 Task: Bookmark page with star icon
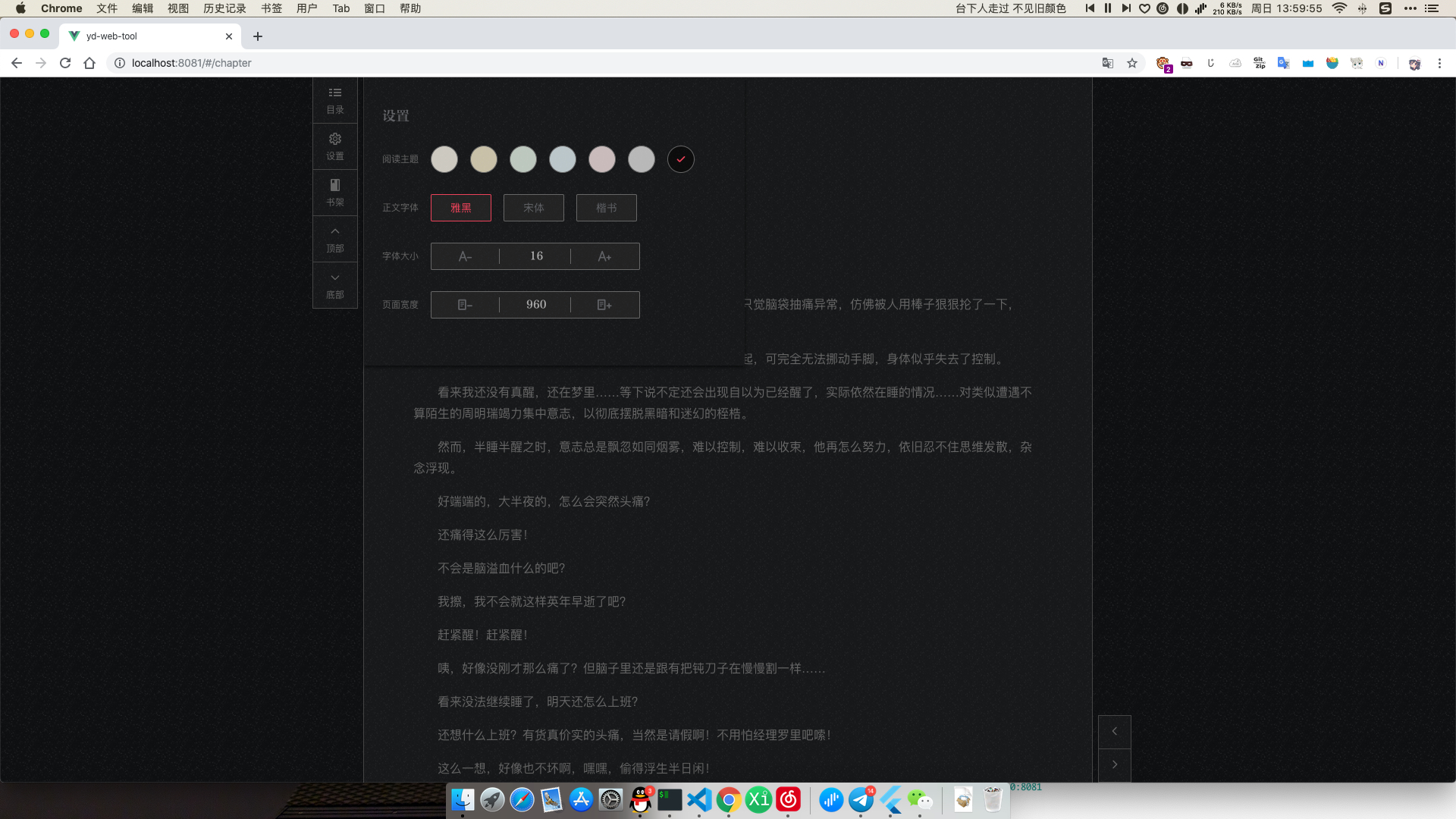point(1132,63)
